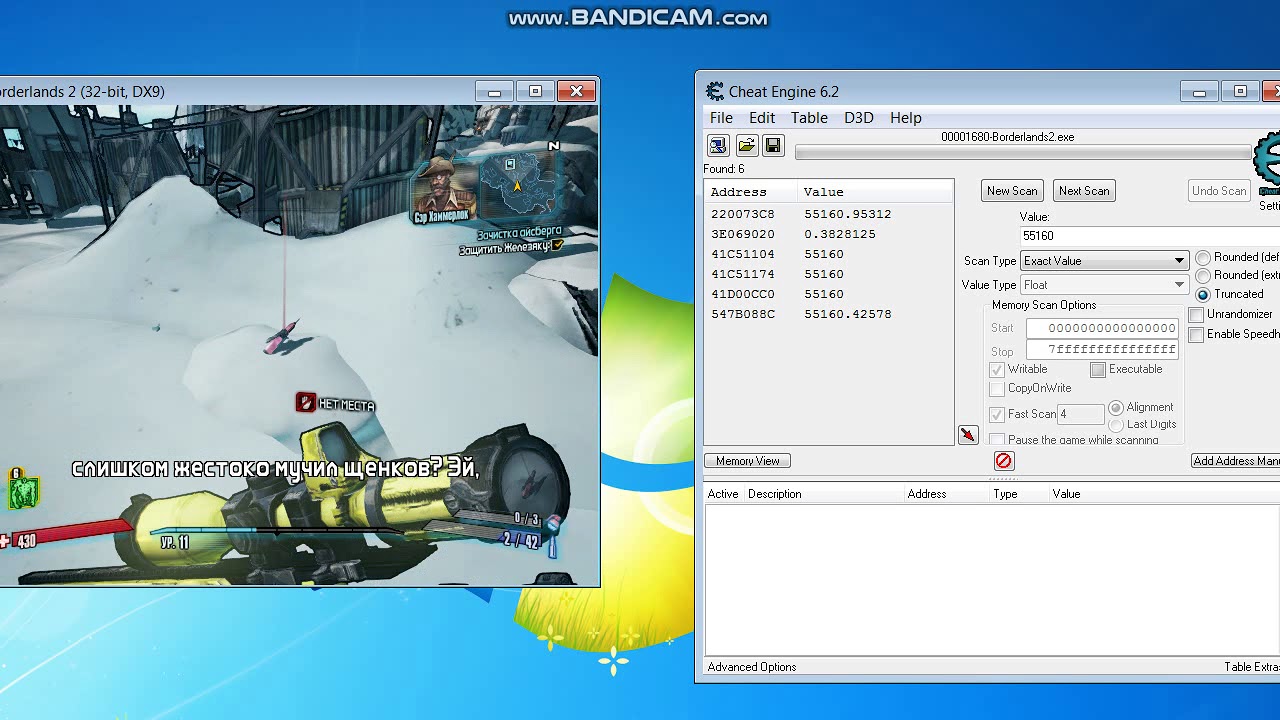This screenshot has width=1280, height=720.
Task: Open the D3D menu
Action: click(x=859, y=118)
